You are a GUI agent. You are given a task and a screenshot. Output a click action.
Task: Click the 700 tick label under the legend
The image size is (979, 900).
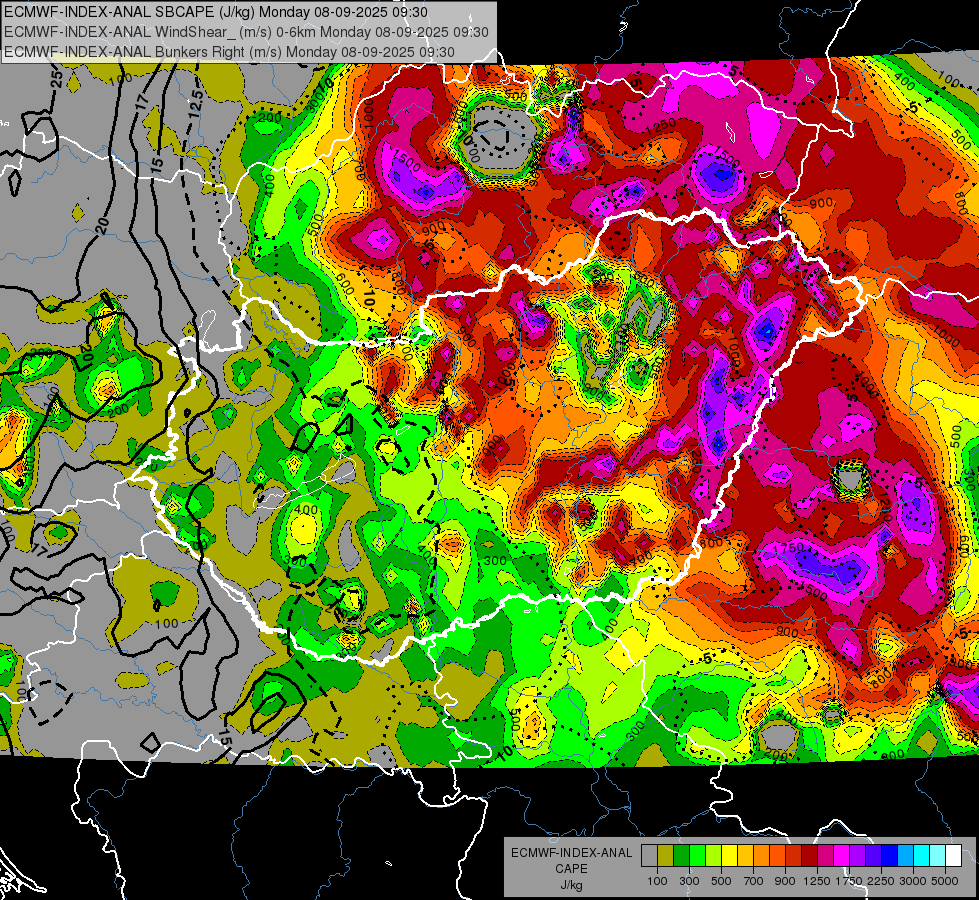coord(754,881)
